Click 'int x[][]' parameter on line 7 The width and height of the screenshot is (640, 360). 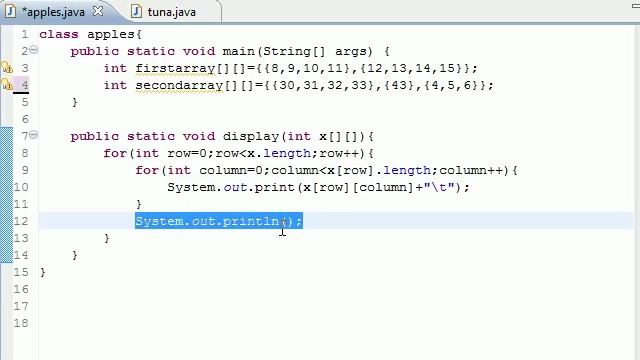[x=324, y=136]
